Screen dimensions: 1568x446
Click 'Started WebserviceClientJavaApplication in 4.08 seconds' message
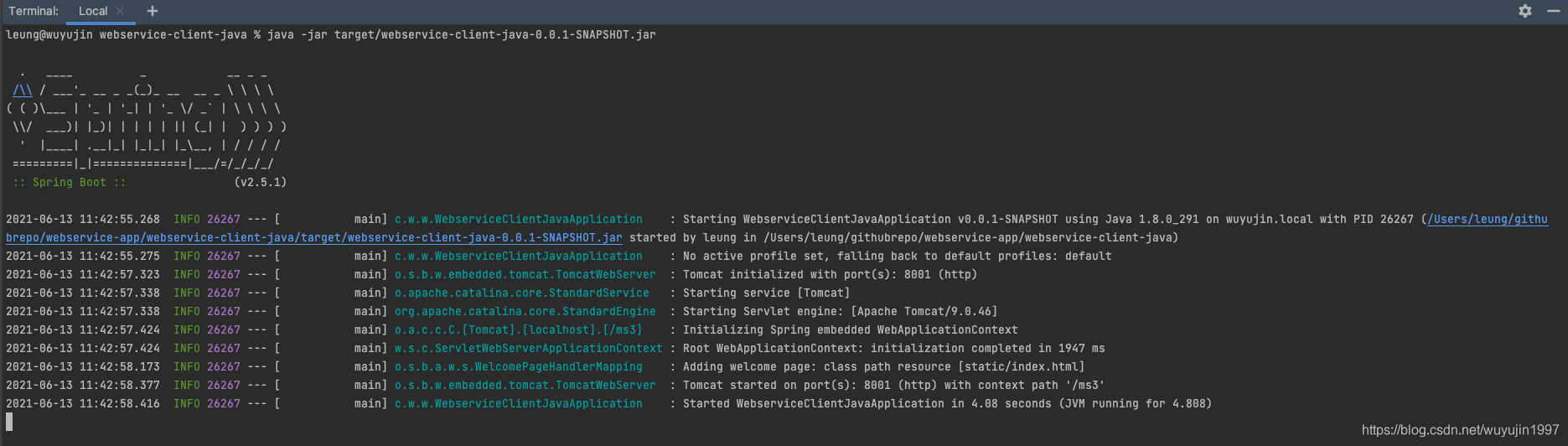coord(947,403)
